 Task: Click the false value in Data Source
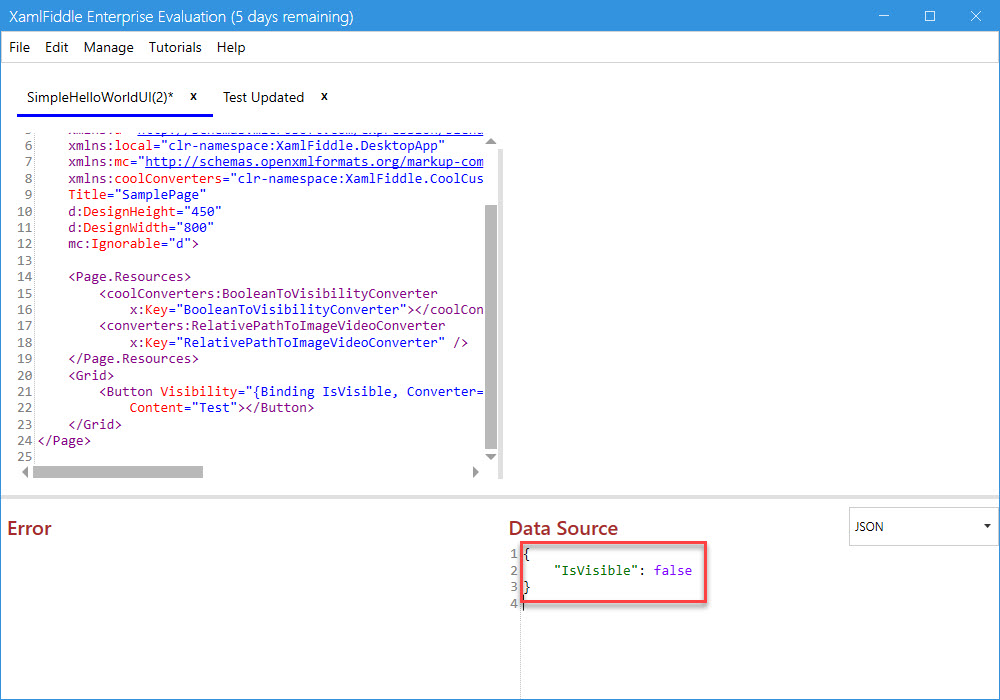pyautogui.click(x=673, y=571)
